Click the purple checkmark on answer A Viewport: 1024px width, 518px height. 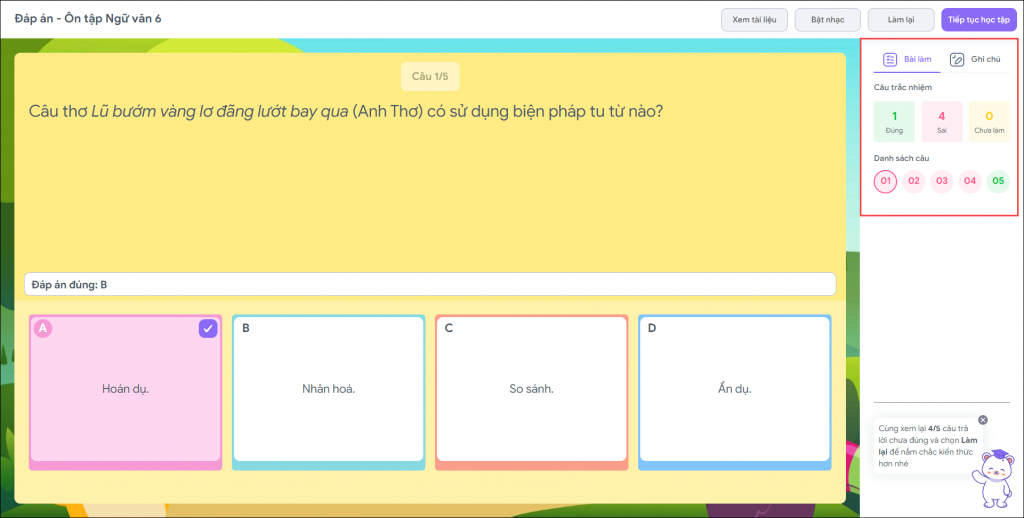pyautogui.click(x=208, y=329)
